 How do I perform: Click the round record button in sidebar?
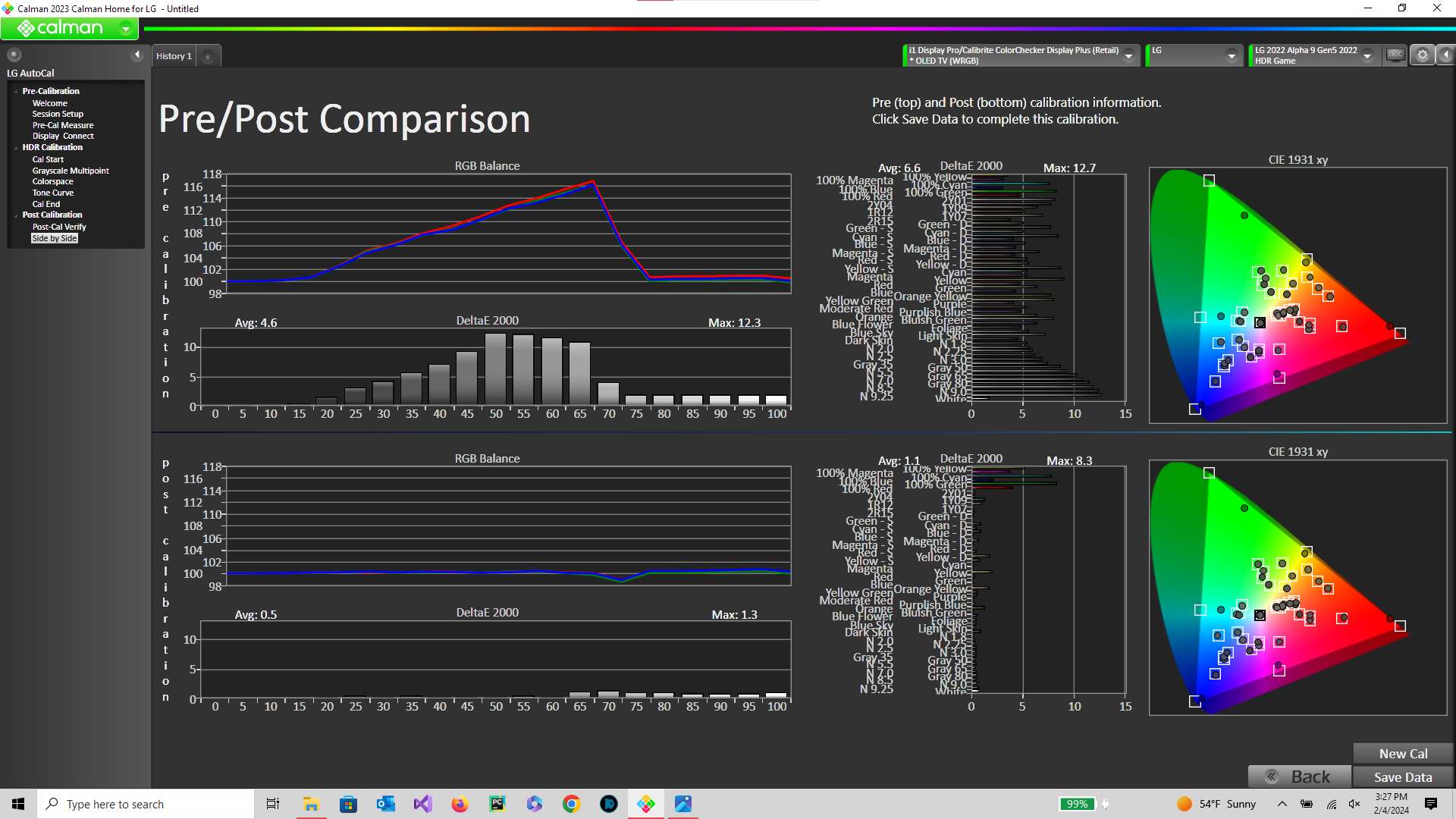14,55
